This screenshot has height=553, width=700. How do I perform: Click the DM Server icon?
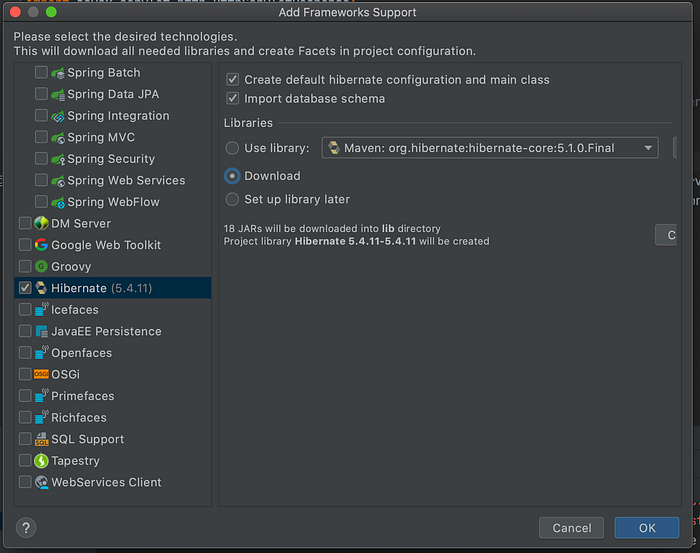pos(41,223)
